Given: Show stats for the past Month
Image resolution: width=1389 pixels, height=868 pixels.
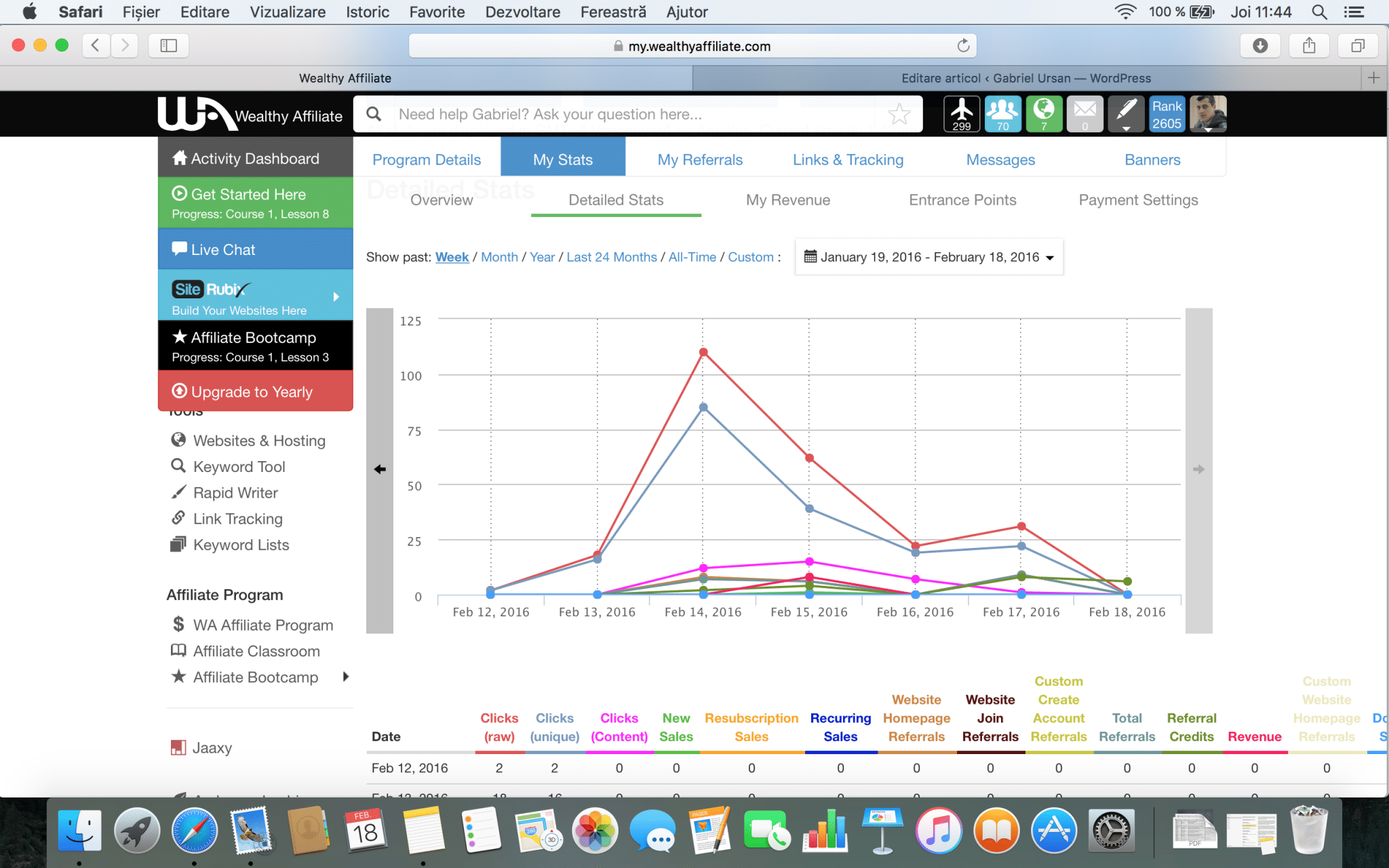Looking at the screenshot, I should point(499,257).
